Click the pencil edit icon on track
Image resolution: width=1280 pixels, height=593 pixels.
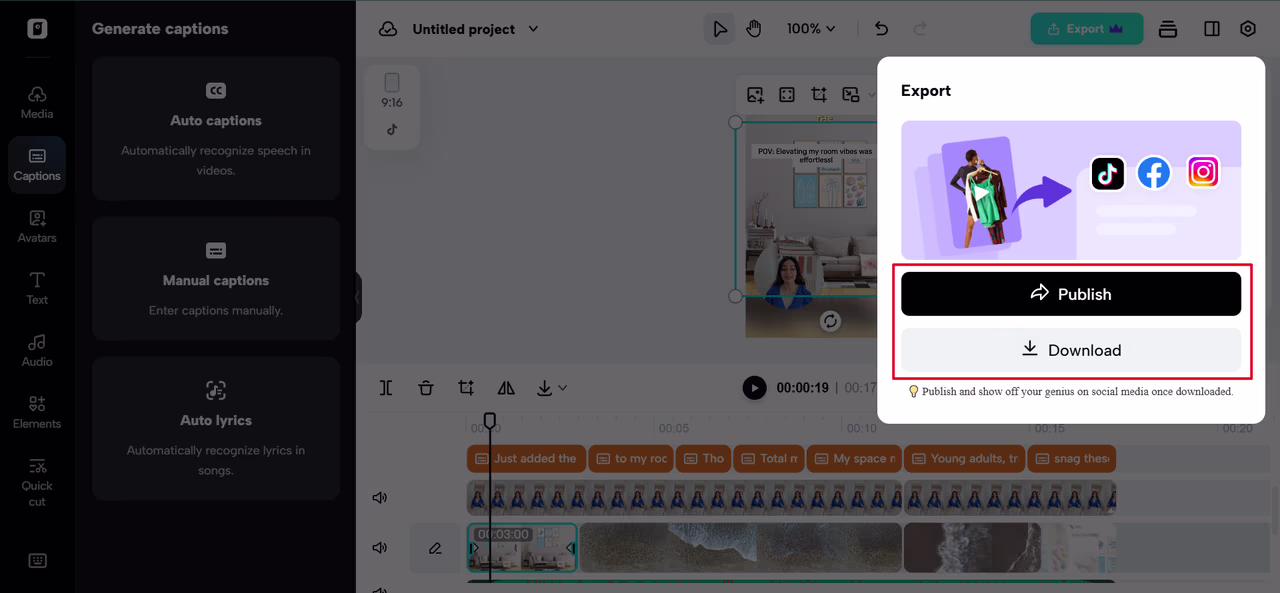(x=435, y=548)
